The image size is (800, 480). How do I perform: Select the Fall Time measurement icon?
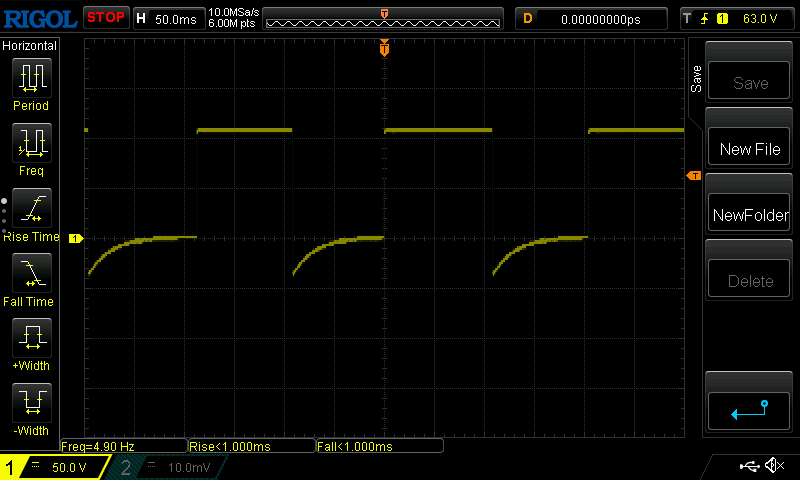[32, 272]
